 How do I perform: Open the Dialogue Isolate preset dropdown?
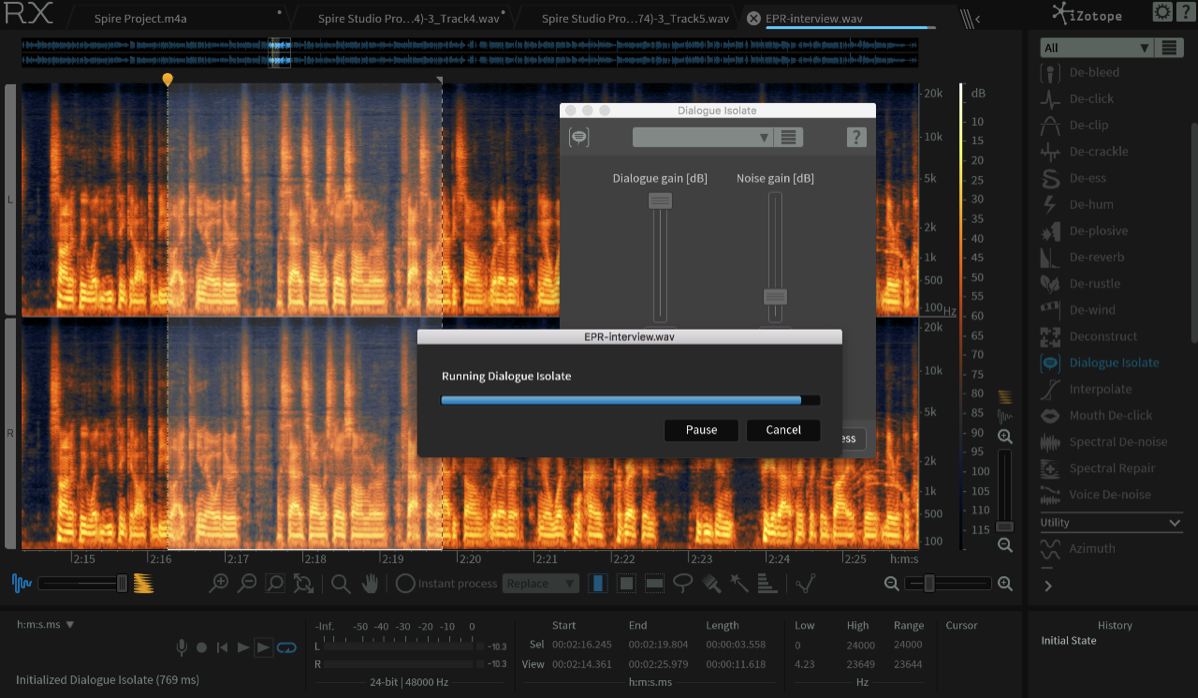(703, 137)
